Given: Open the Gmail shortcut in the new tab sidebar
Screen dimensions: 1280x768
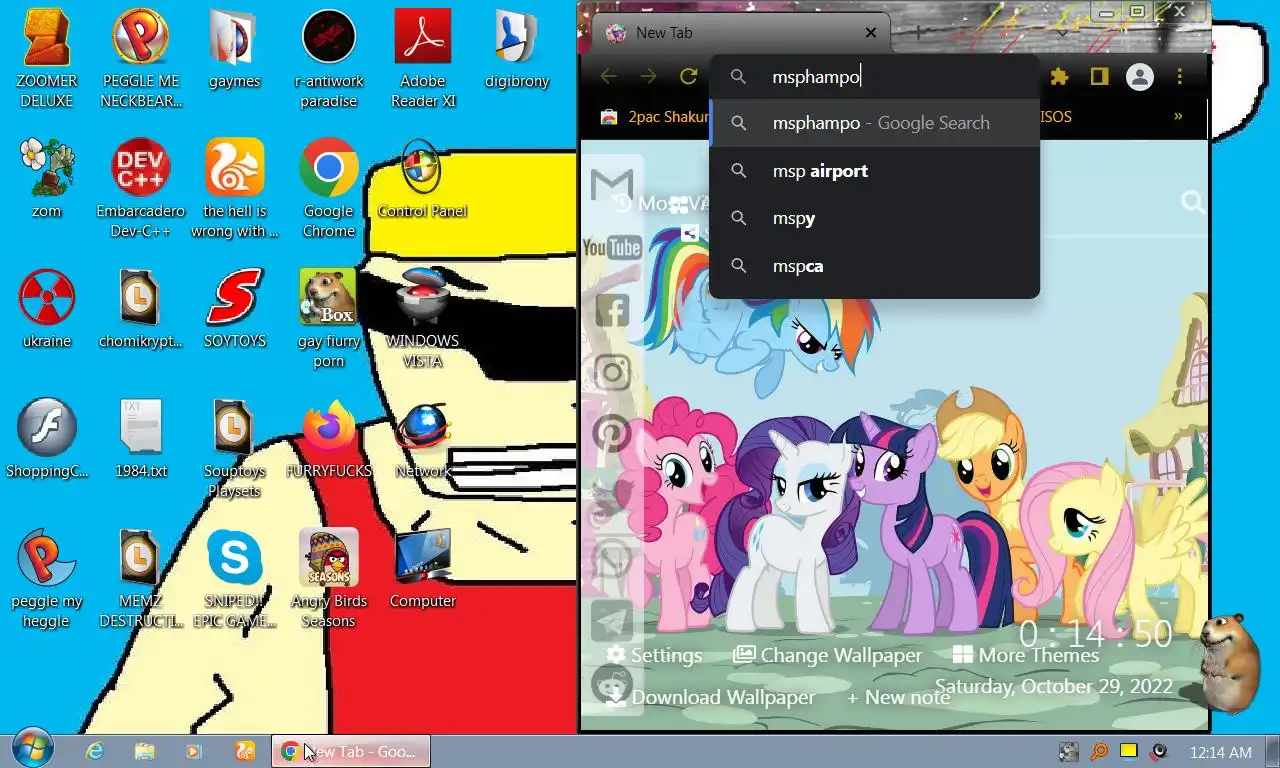Looking at the screenshot, I should (612, 185).
